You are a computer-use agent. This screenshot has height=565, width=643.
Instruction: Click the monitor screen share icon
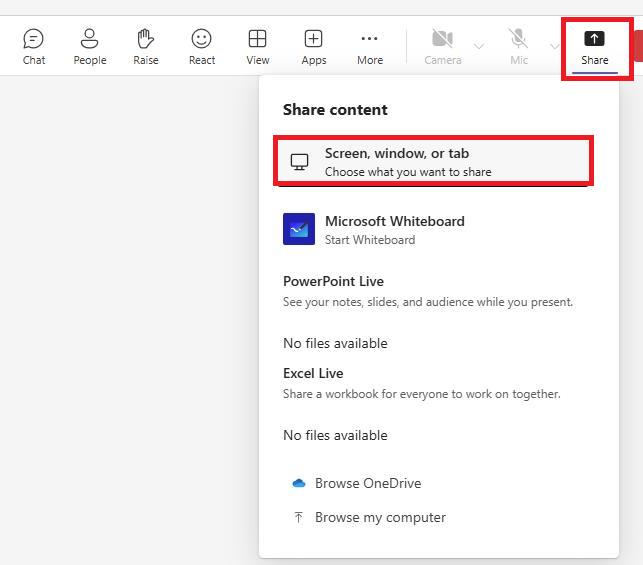(x=299, y=162)
